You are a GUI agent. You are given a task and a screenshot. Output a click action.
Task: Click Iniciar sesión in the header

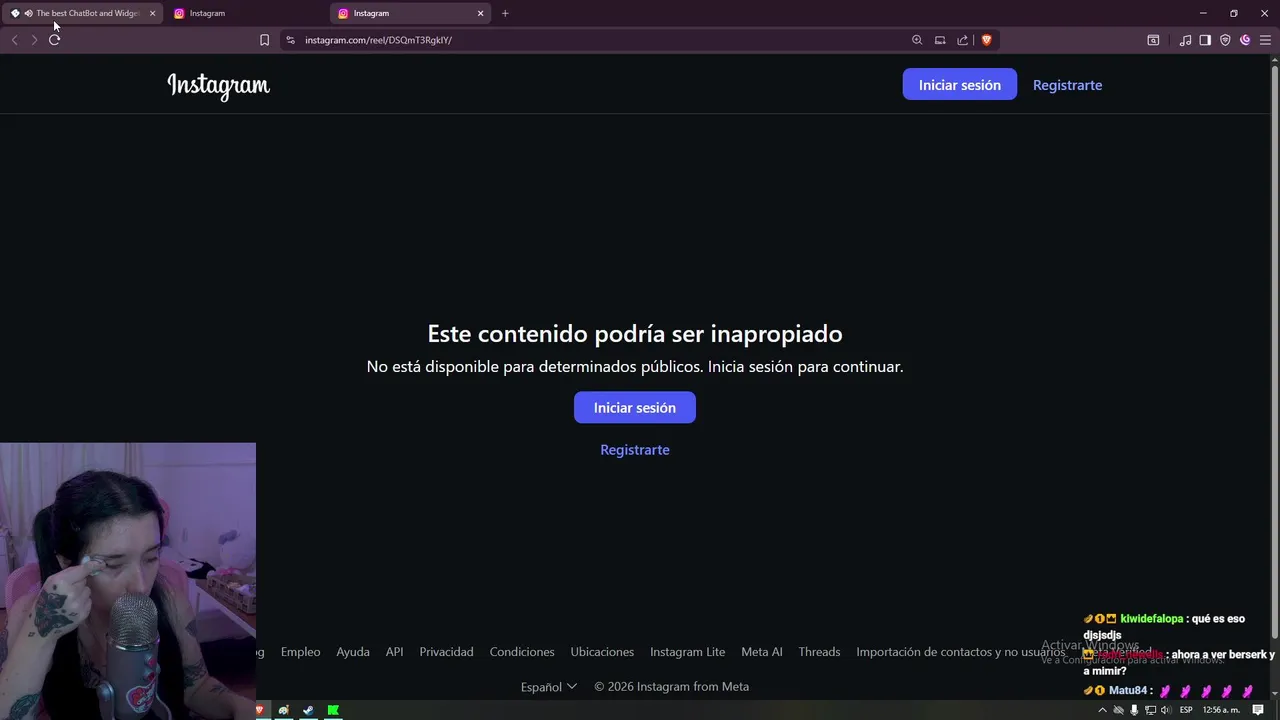coord(960,85)
